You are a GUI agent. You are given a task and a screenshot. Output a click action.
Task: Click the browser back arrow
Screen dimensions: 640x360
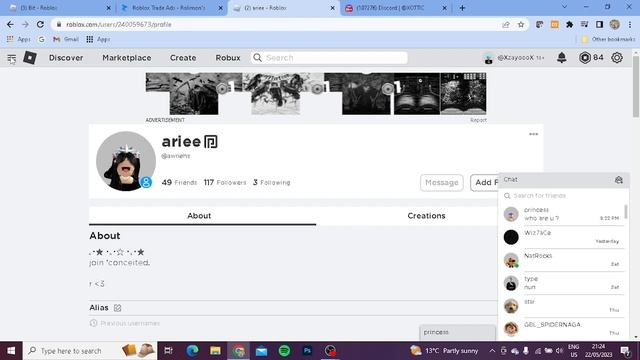point(10,24)
